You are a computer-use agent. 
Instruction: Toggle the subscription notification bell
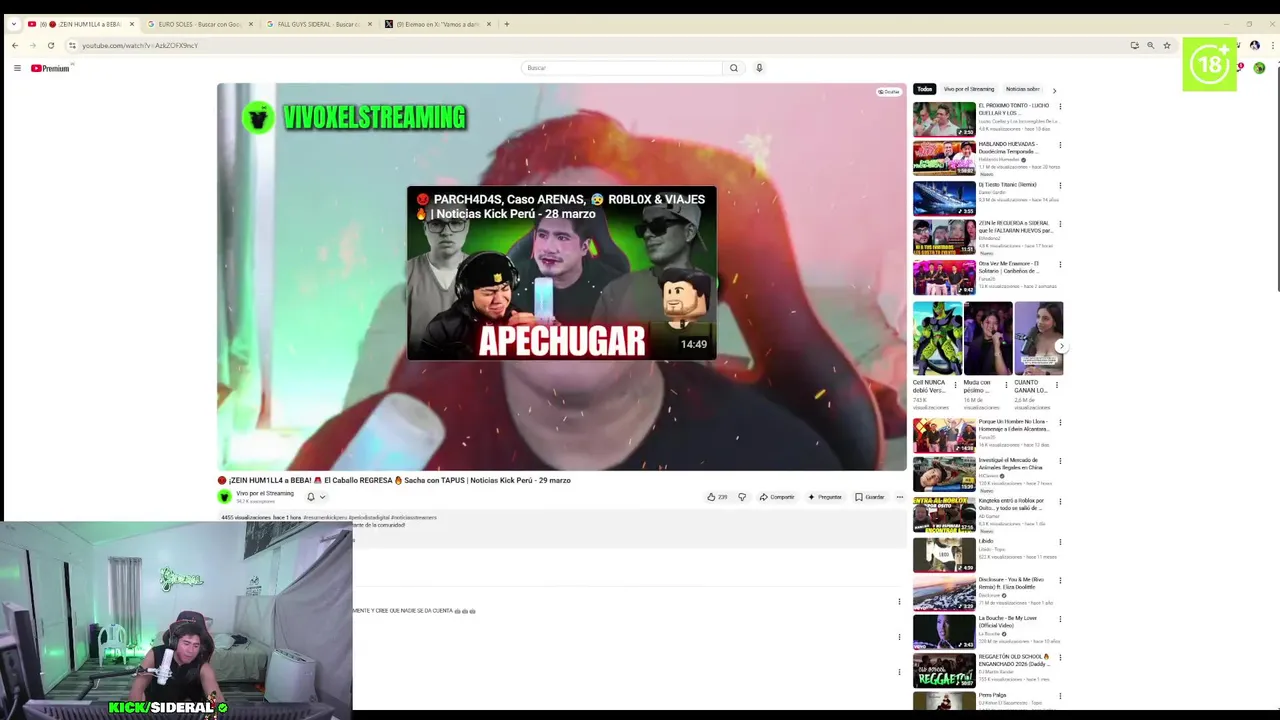311,497
